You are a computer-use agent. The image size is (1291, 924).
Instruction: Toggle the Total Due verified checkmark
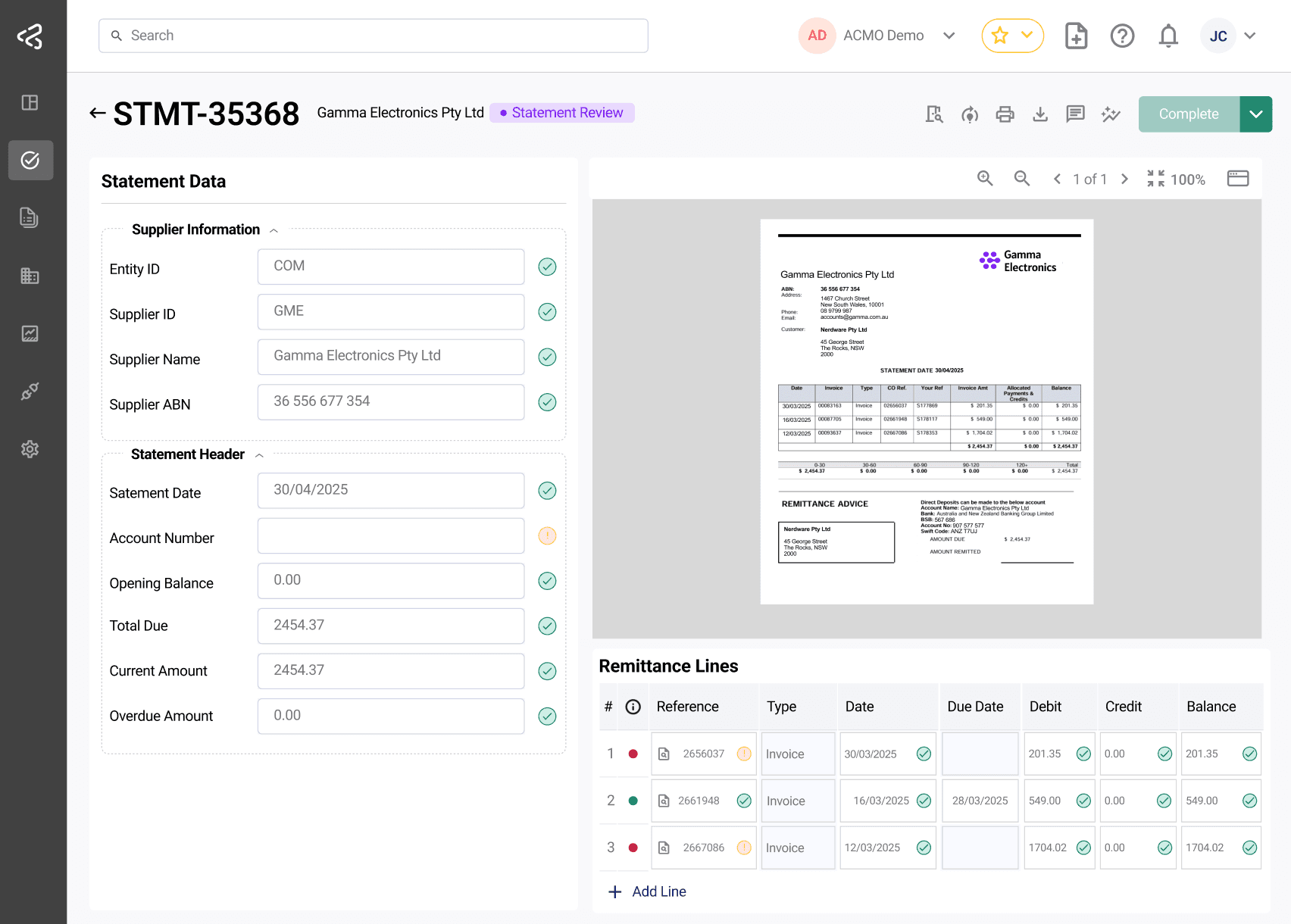547,626
